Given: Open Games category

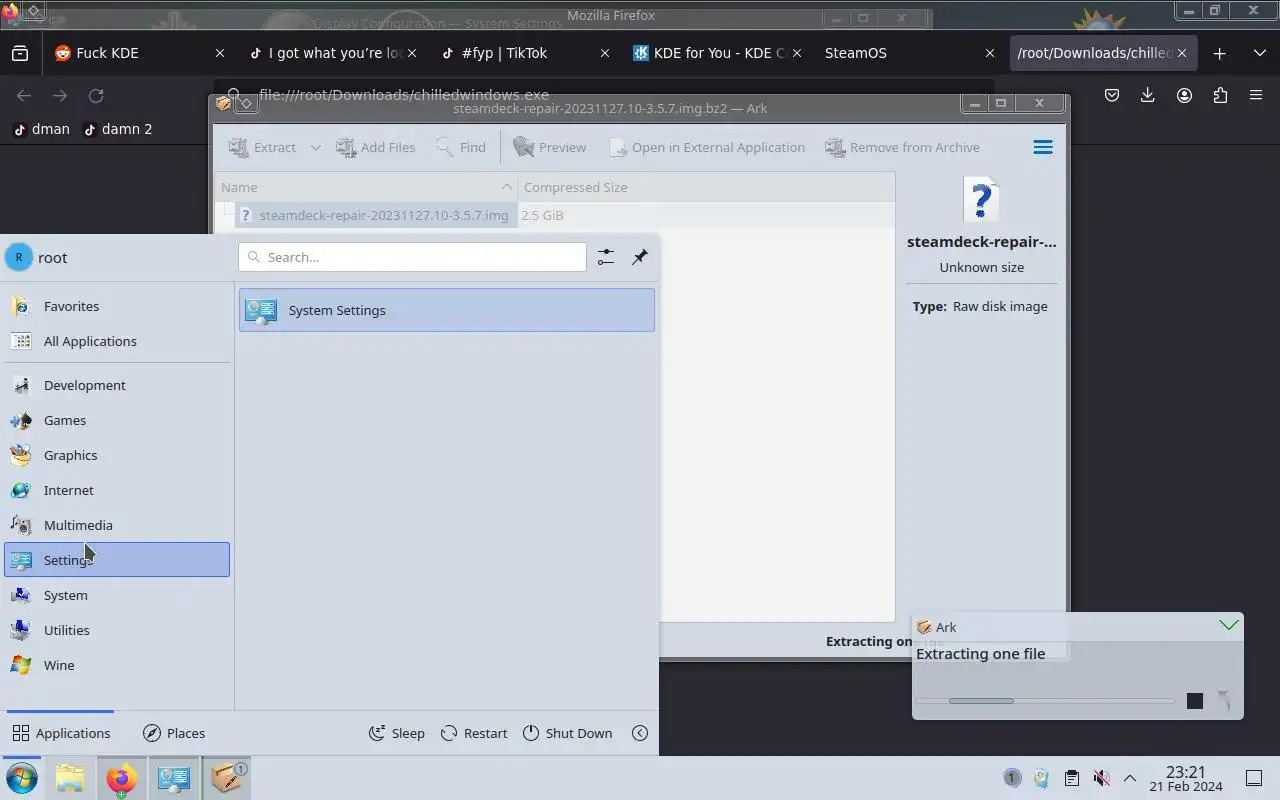Looking at the screenshot, I should [117, 420].
